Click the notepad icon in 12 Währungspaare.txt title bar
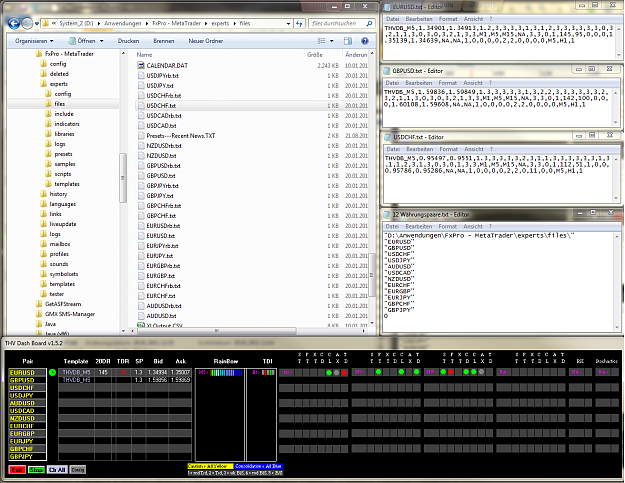 point(386,214)
